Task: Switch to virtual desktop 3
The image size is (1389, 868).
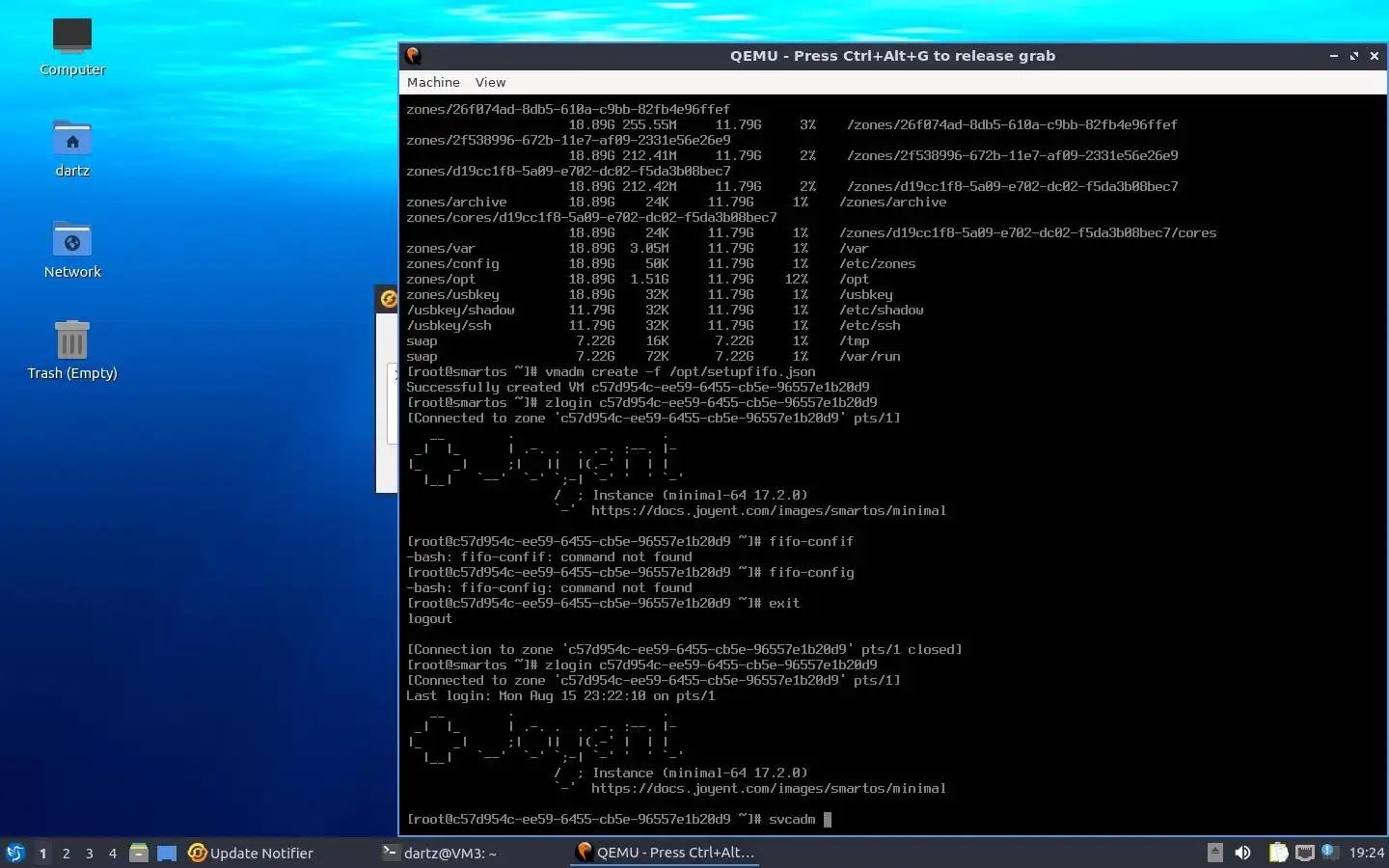Action: point(89,854)
